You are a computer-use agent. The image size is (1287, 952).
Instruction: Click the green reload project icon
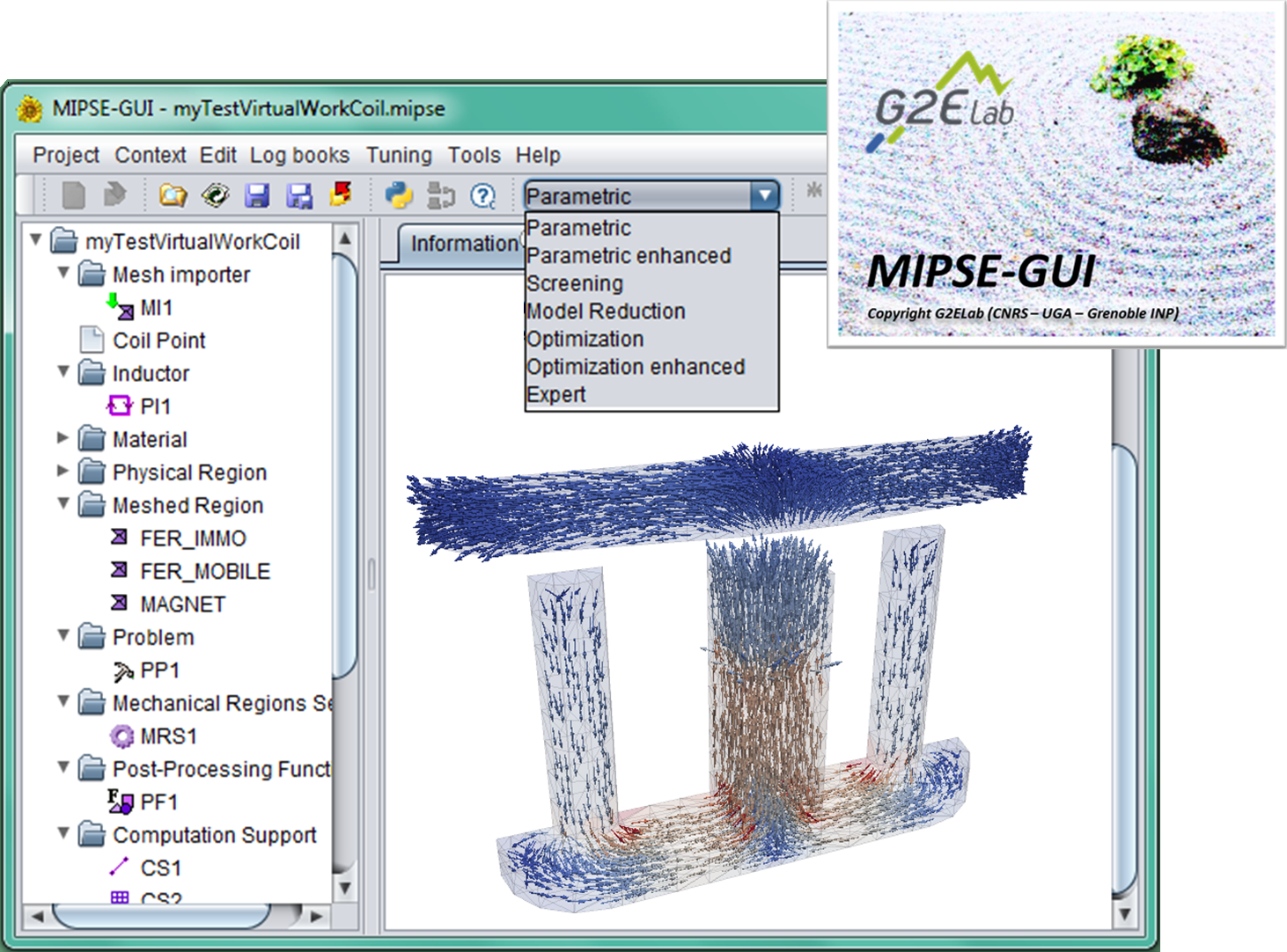pyautogui.click(x=215, y=194)
